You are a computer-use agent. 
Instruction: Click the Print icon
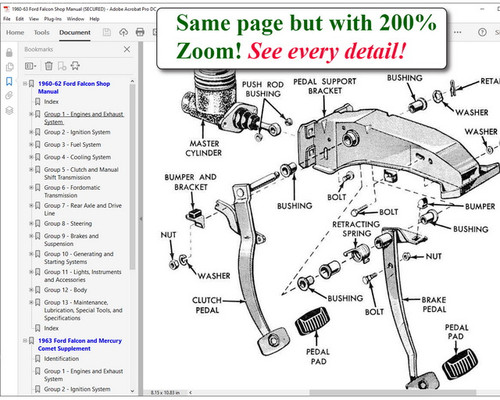(x=140, y=32)
